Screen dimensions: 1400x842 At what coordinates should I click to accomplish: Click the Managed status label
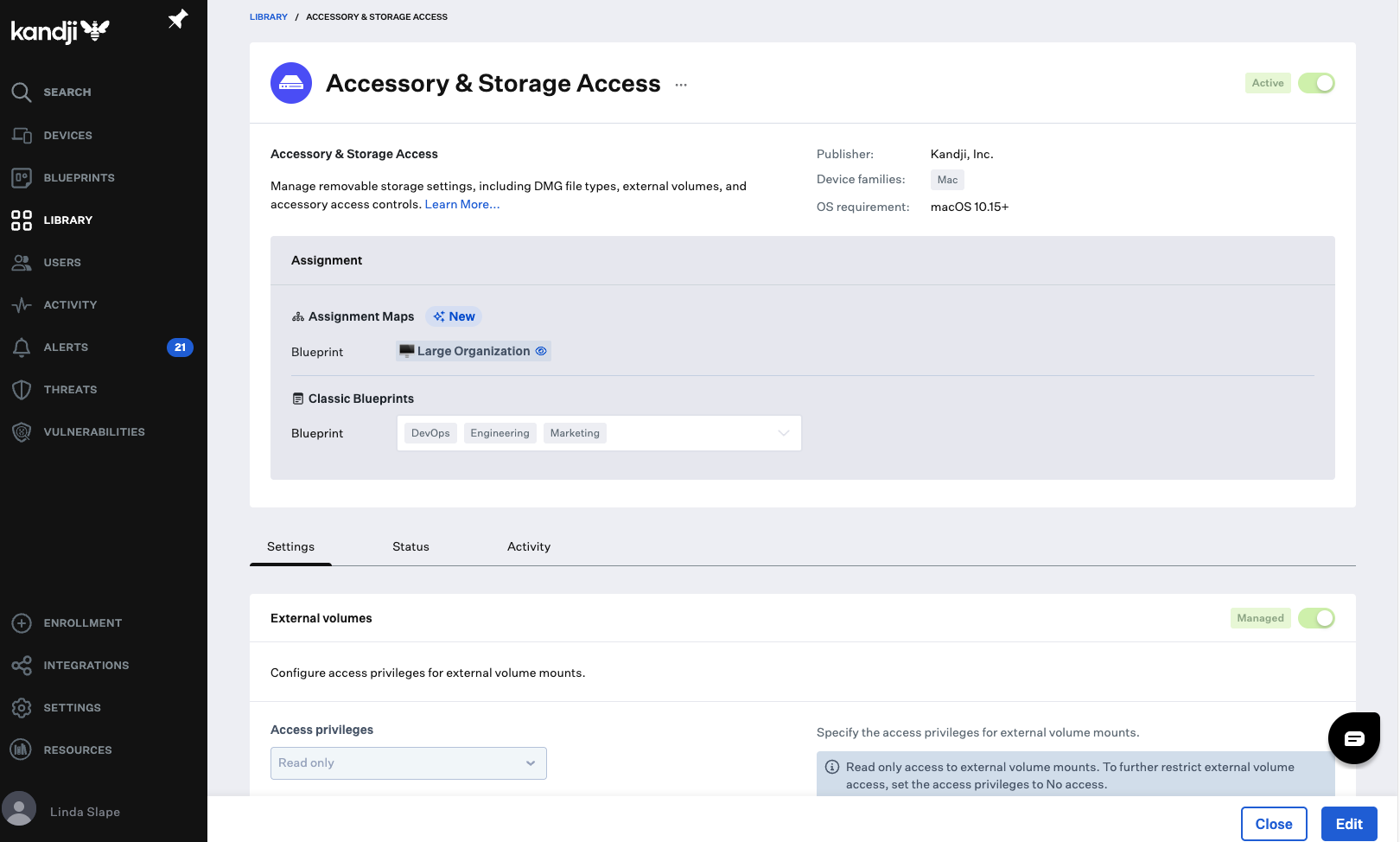point(1260,618)
